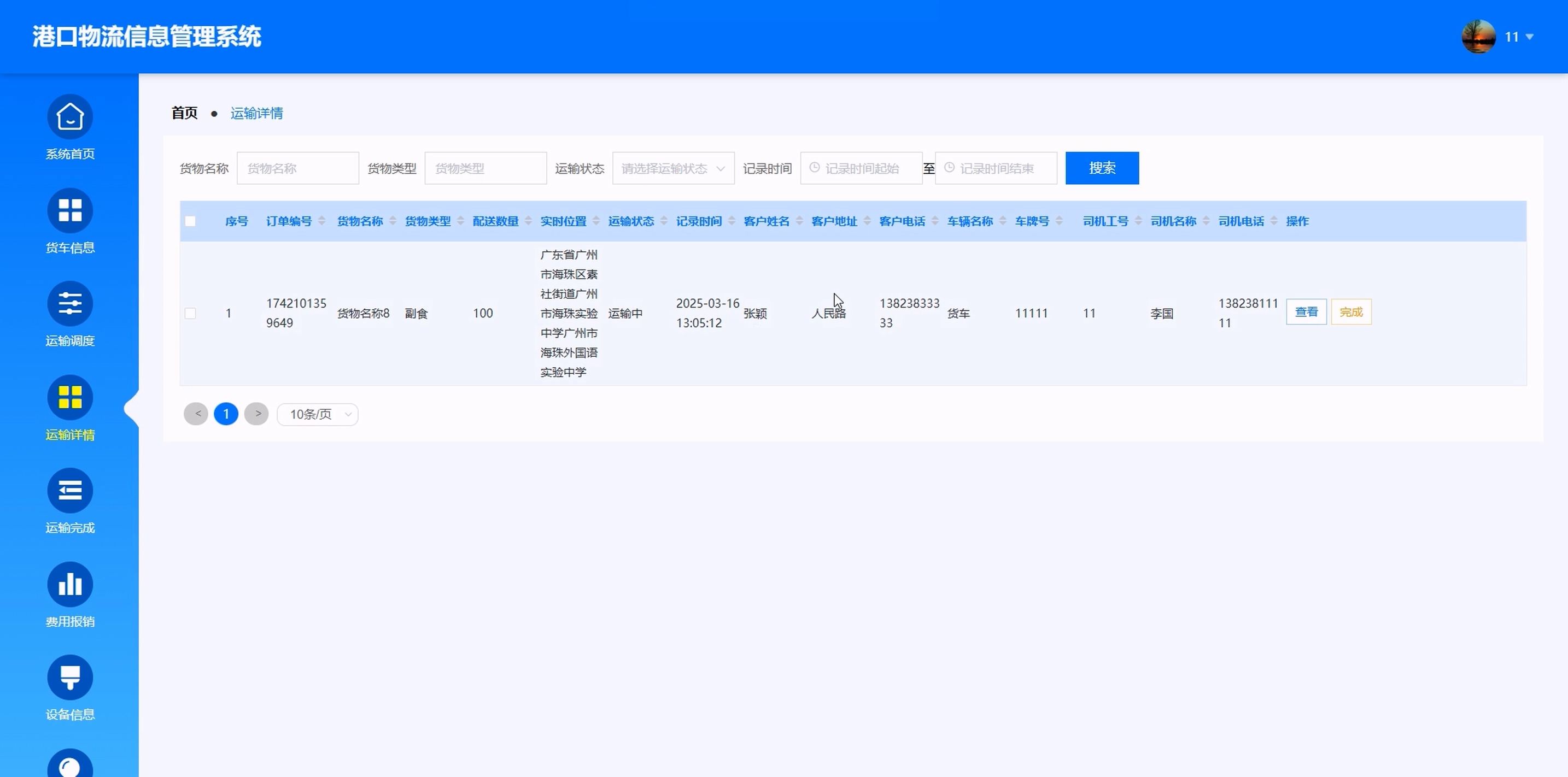This screenshot has width=1568, height=777.
Task: Open the 运输完成 sidebar icon
Action: 70,491
